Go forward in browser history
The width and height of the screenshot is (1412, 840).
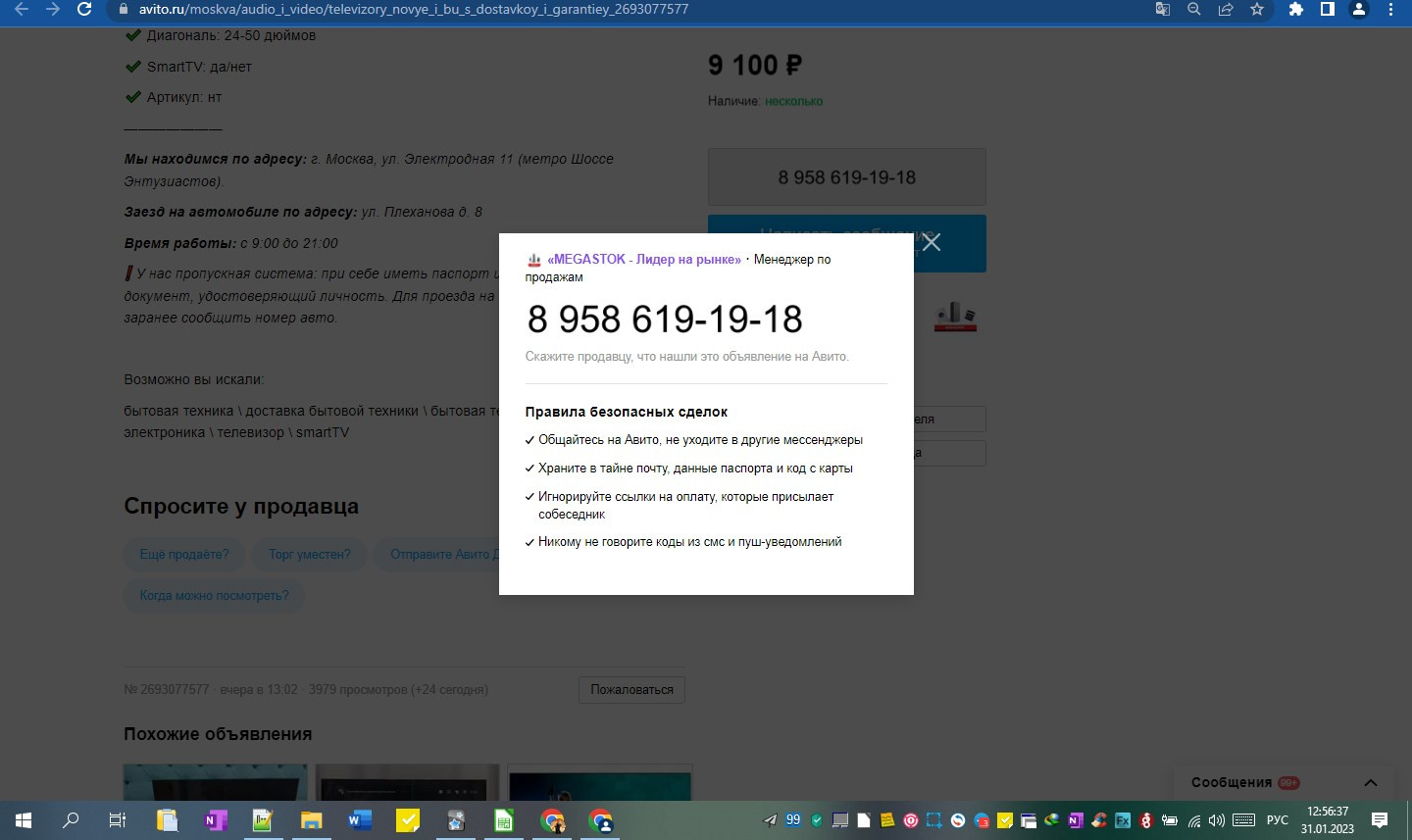(x=53, y=9)
